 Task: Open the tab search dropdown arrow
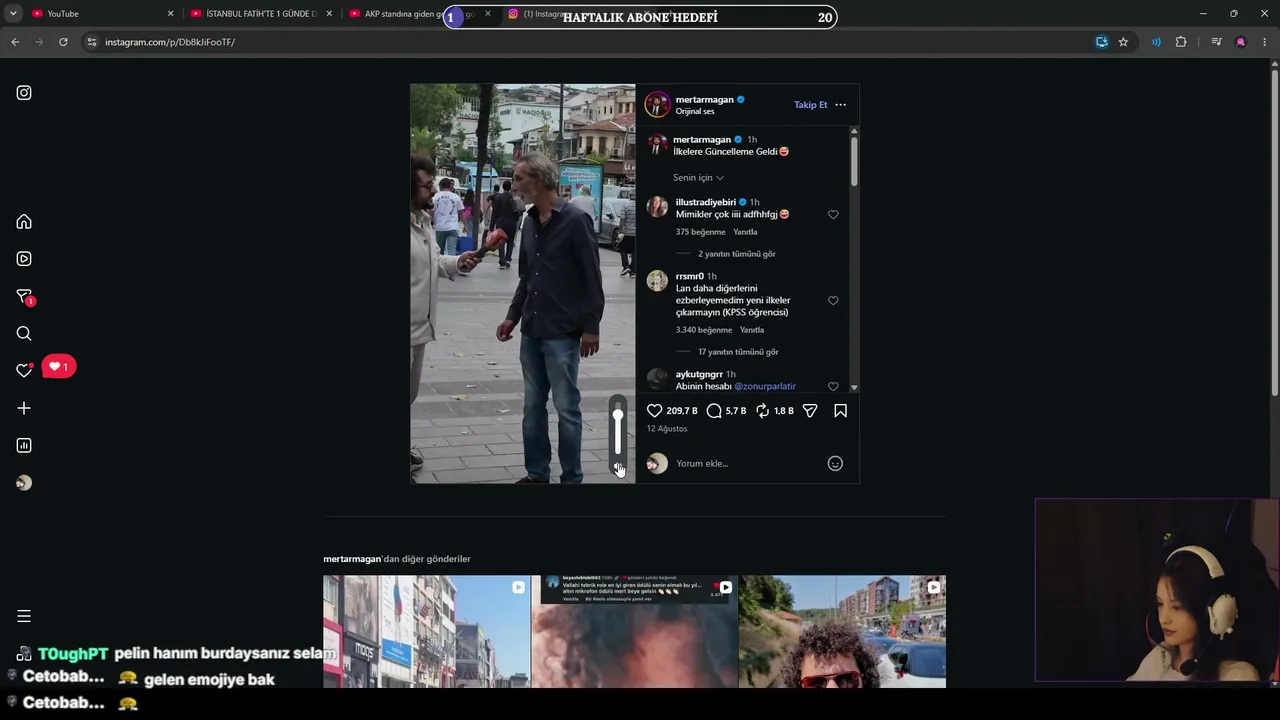13,14
